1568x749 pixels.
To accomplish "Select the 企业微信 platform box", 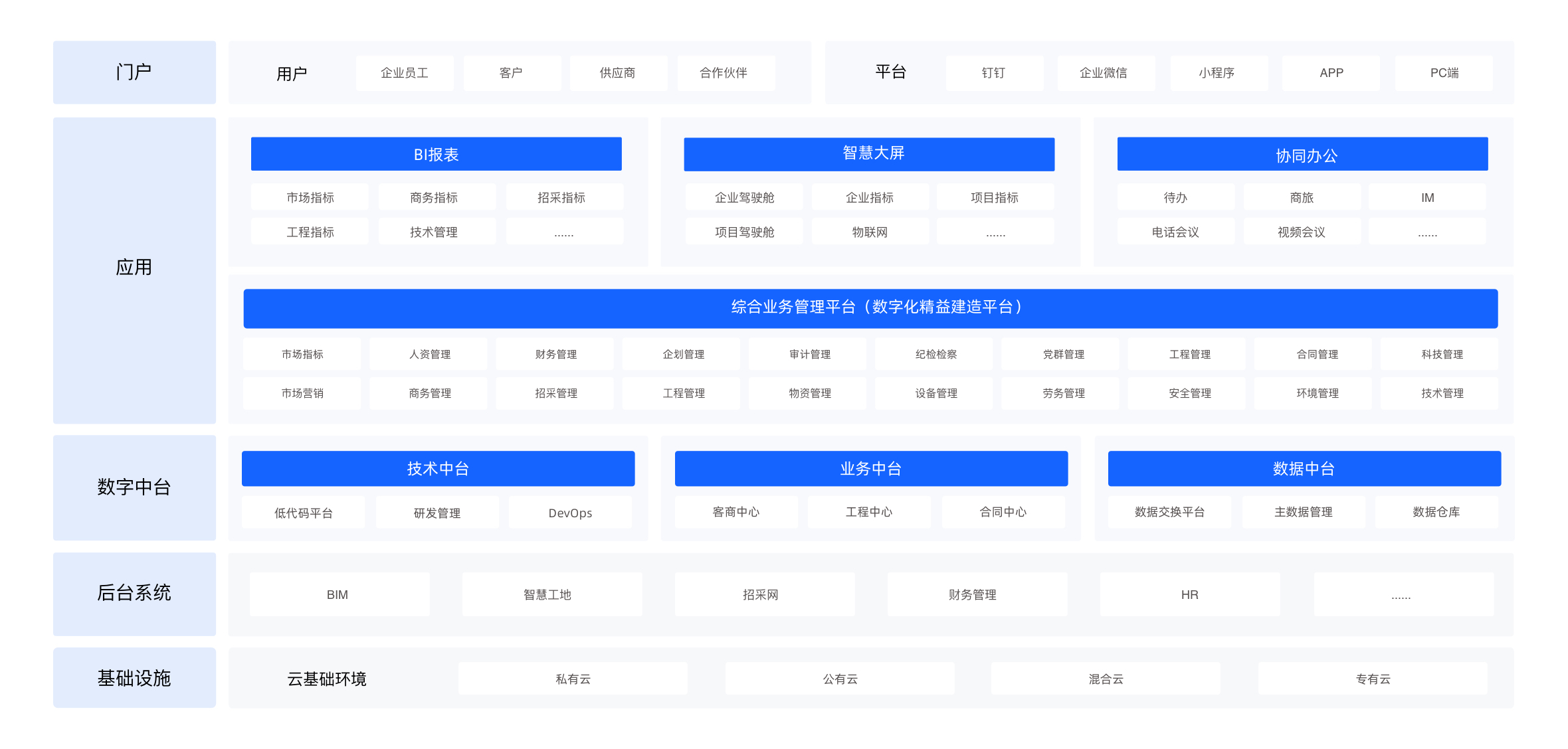I will coord(1106,73).
